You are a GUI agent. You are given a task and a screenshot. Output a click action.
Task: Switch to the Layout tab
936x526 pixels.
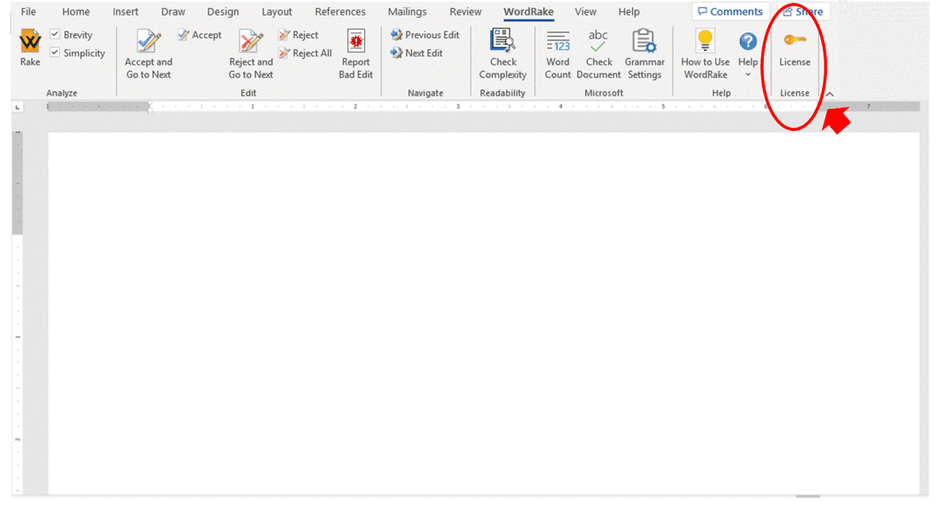pyautogui.click(x=276, y=11)
